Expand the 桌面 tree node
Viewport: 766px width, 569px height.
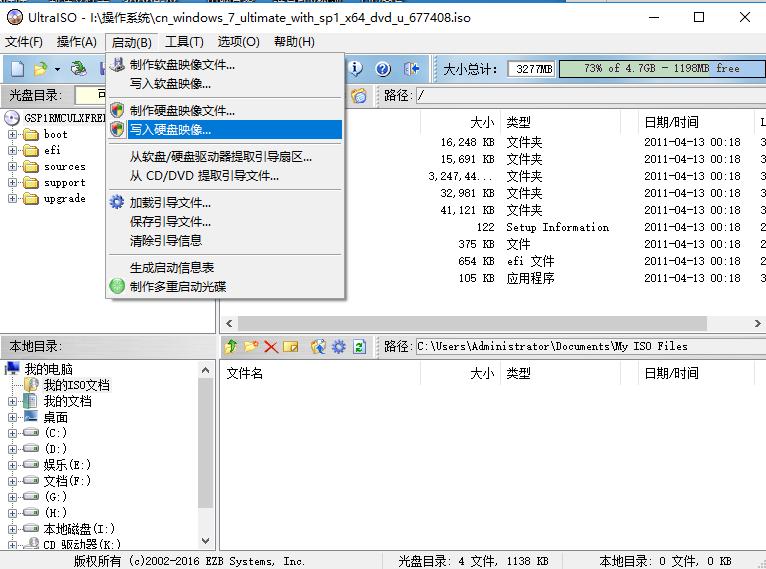coord(13,418)
